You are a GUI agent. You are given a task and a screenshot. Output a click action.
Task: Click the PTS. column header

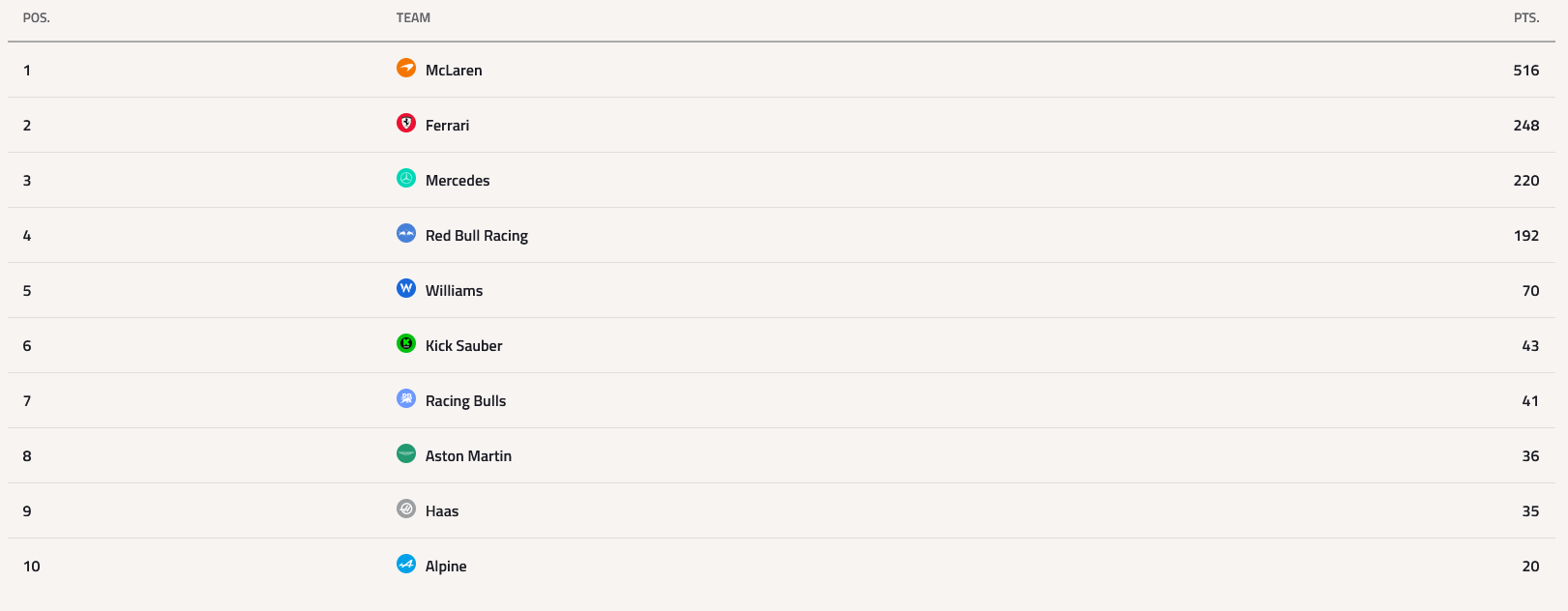click(x=1526, y=17)
